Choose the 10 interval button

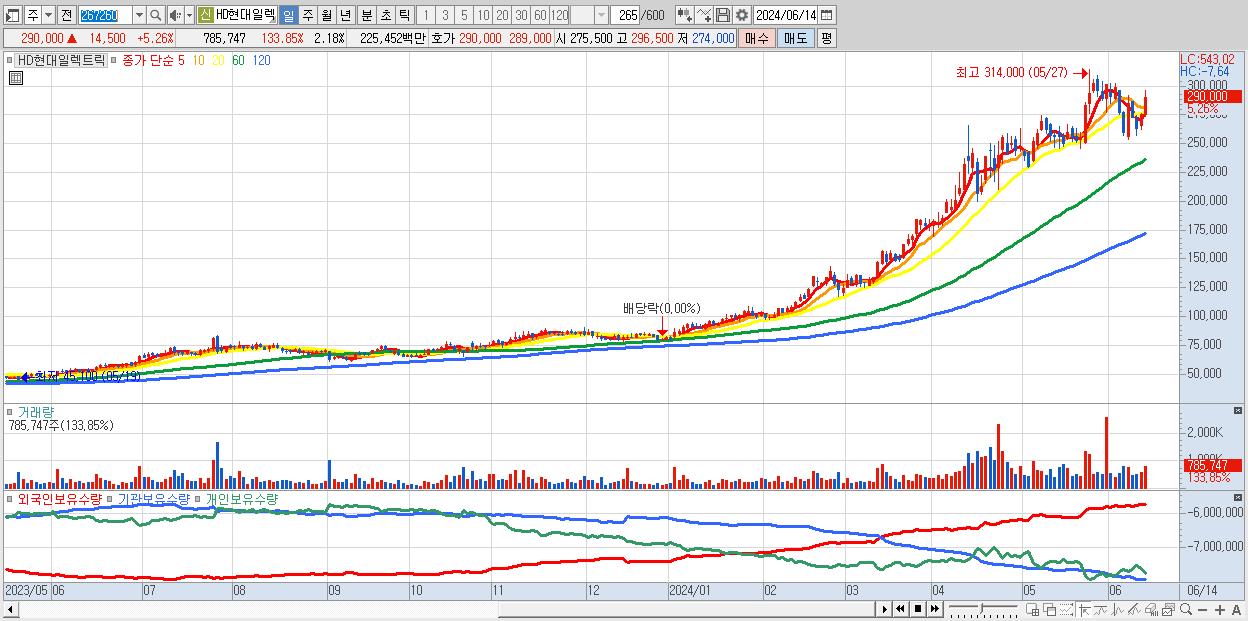click(483, 15)
